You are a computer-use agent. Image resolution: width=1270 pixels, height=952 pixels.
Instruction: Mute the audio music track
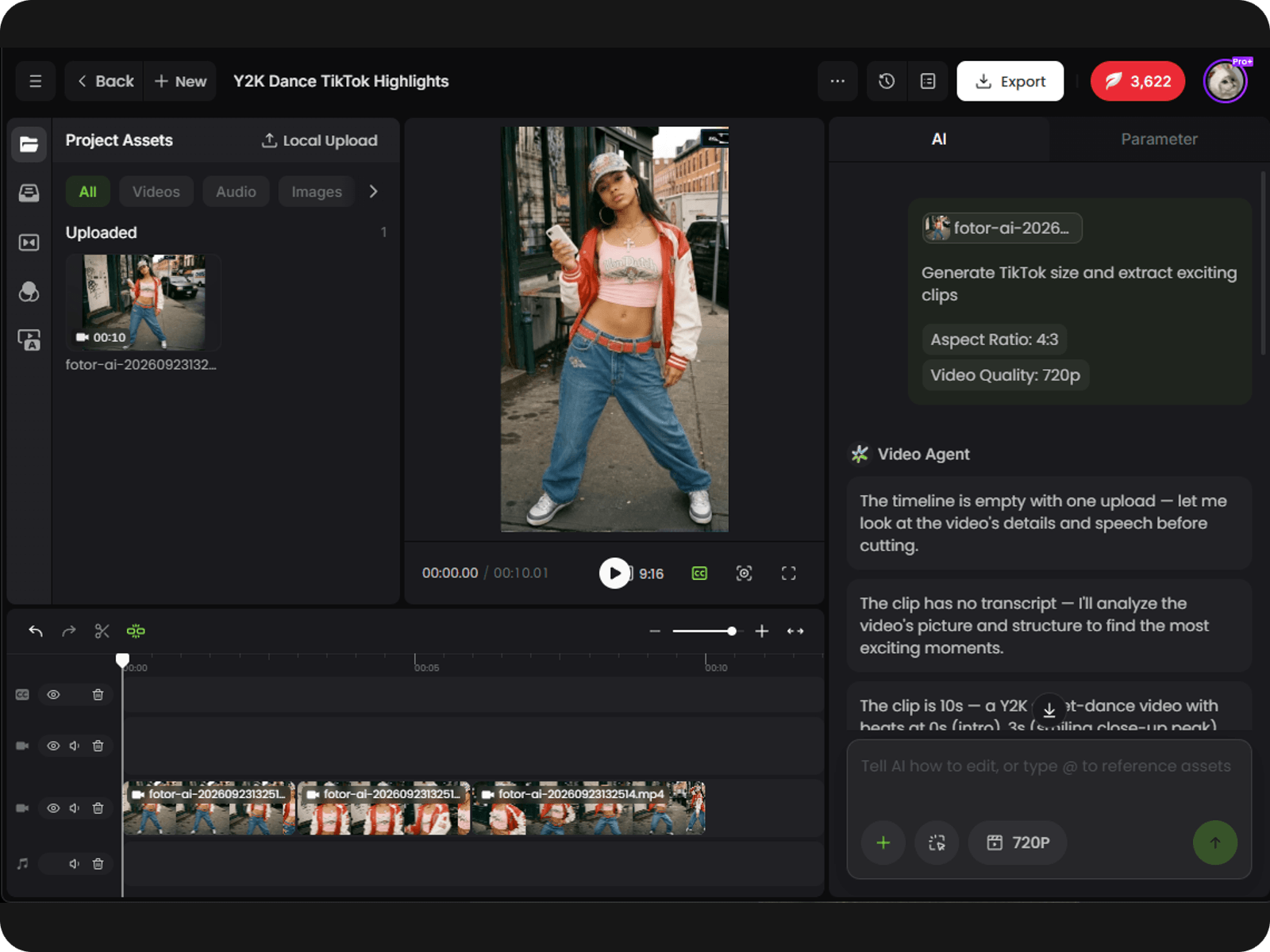[x=74, y=863]
